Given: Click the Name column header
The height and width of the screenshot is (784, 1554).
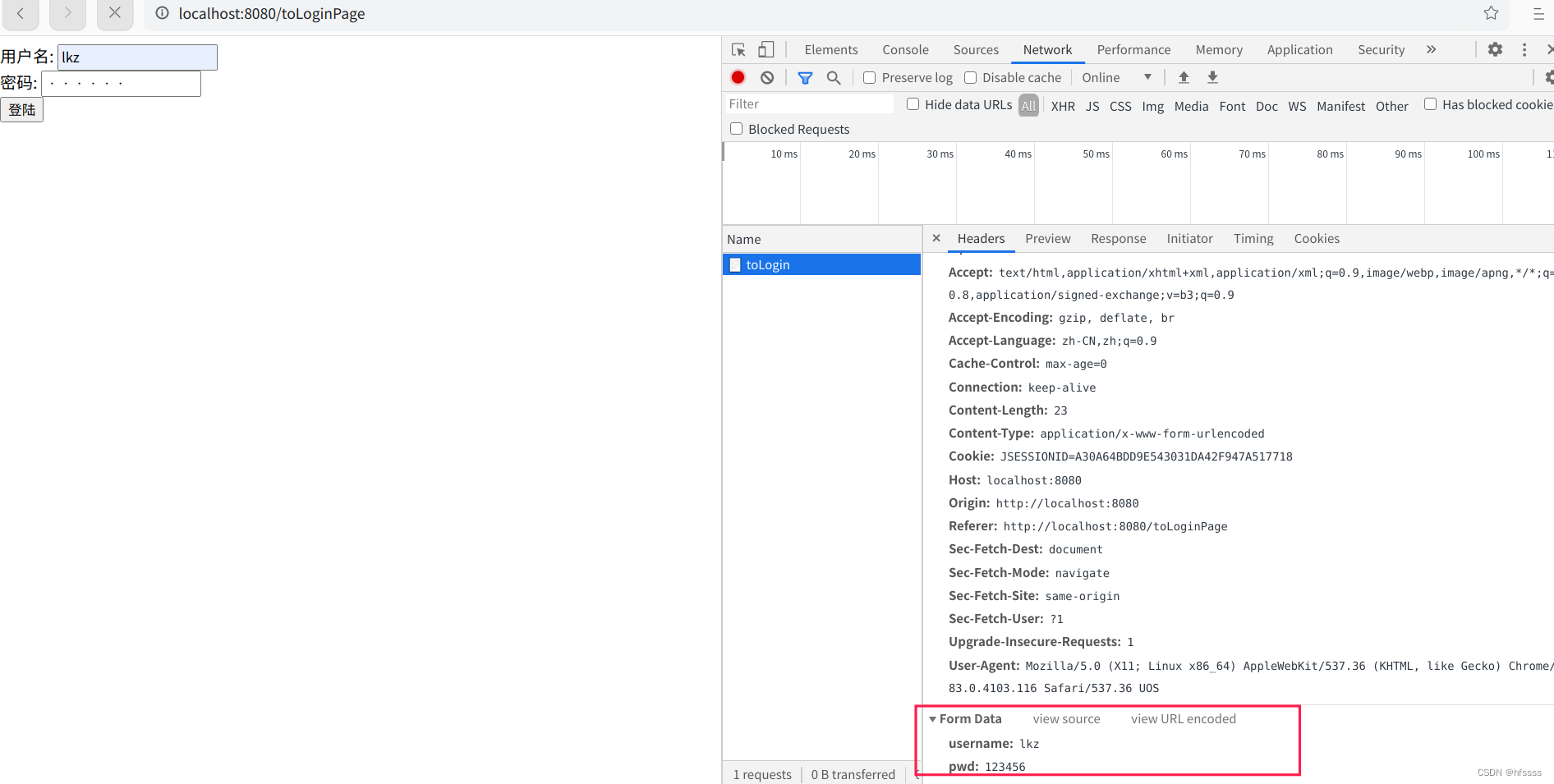Looking at the screenshot, I should [821, 239].
